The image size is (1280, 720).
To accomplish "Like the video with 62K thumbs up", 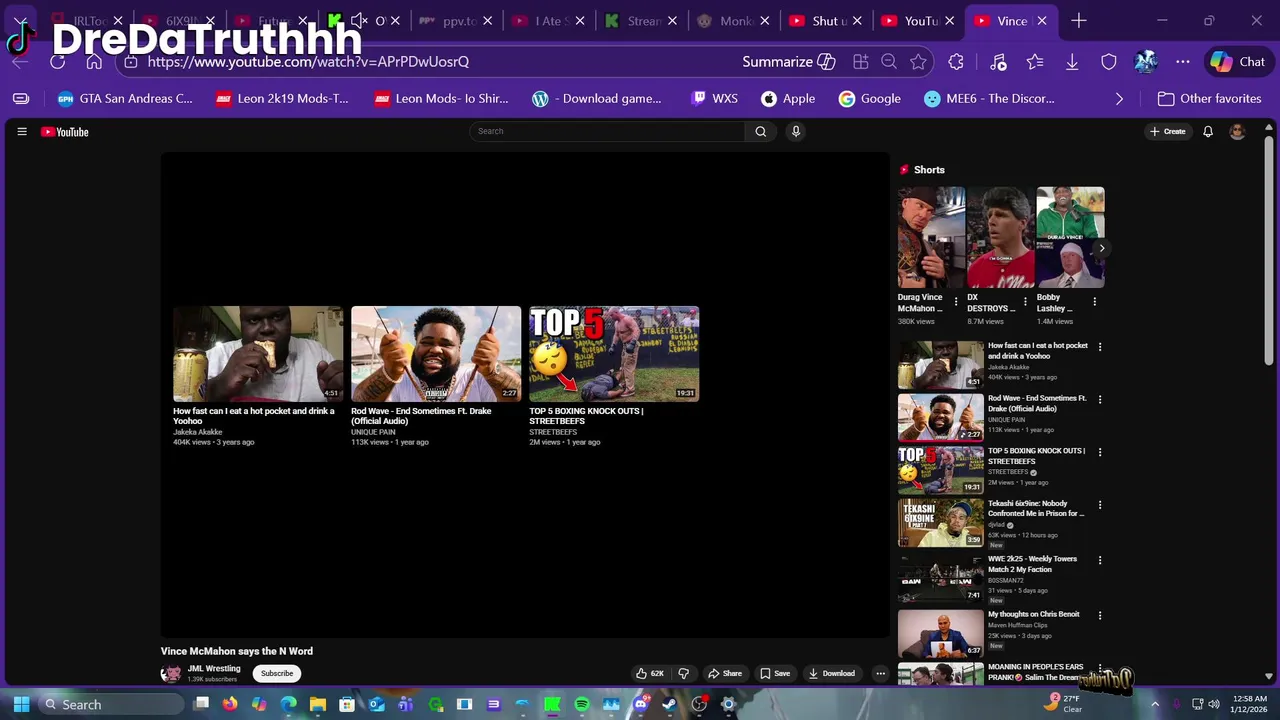I will (x=649, y=673).
